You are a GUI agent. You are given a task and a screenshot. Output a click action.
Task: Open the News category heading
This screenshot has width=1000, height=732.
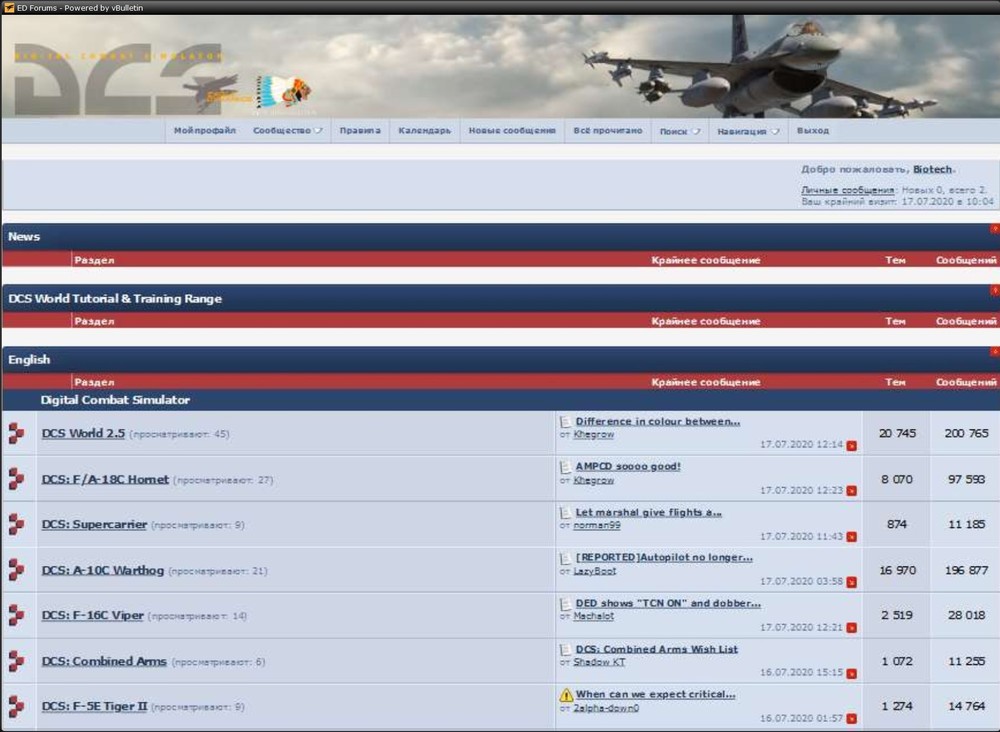tap(24, 237)
